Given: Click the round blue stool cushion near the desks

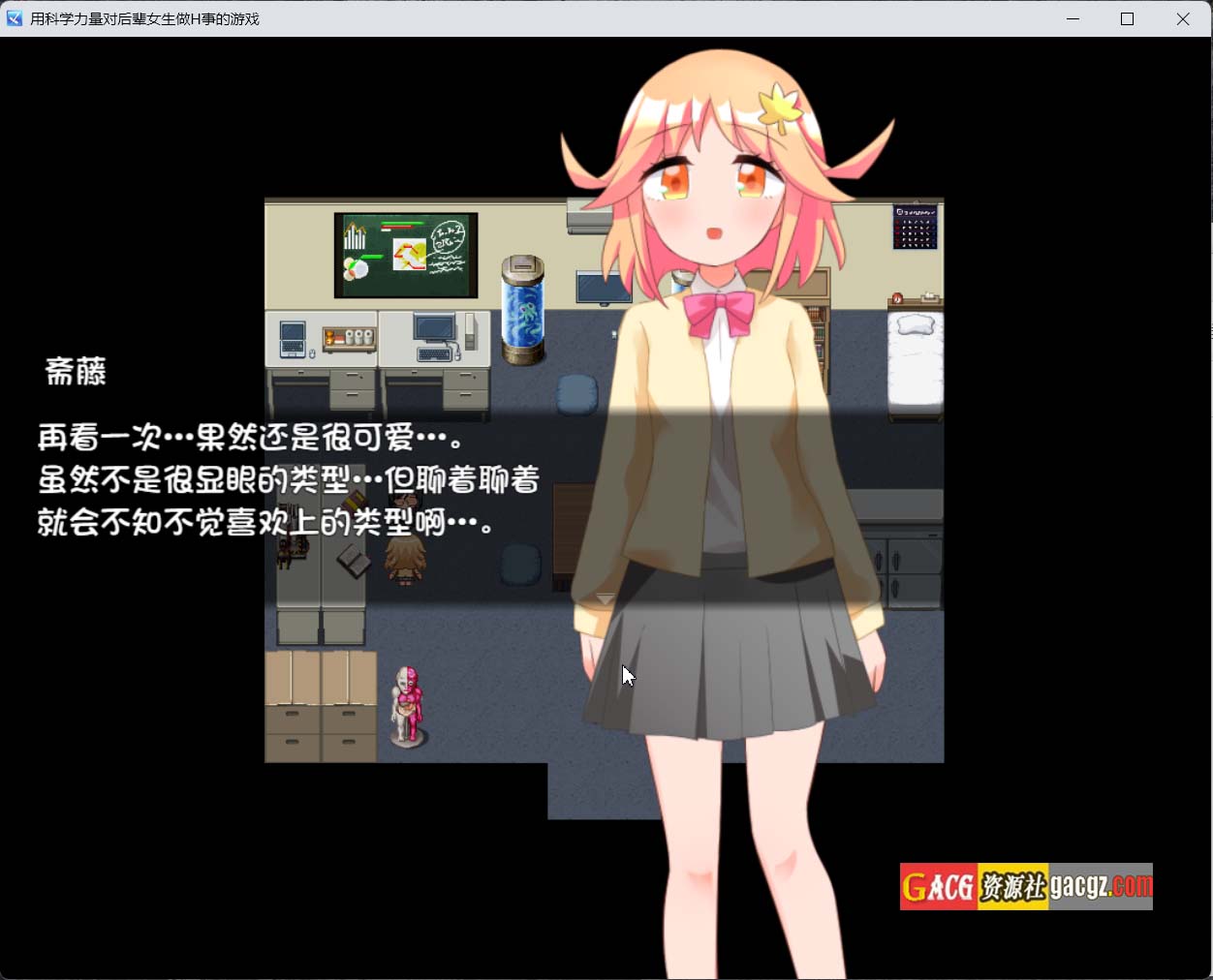Looking at the screenshot, I should pyautogui.click(x=577, y=394).
